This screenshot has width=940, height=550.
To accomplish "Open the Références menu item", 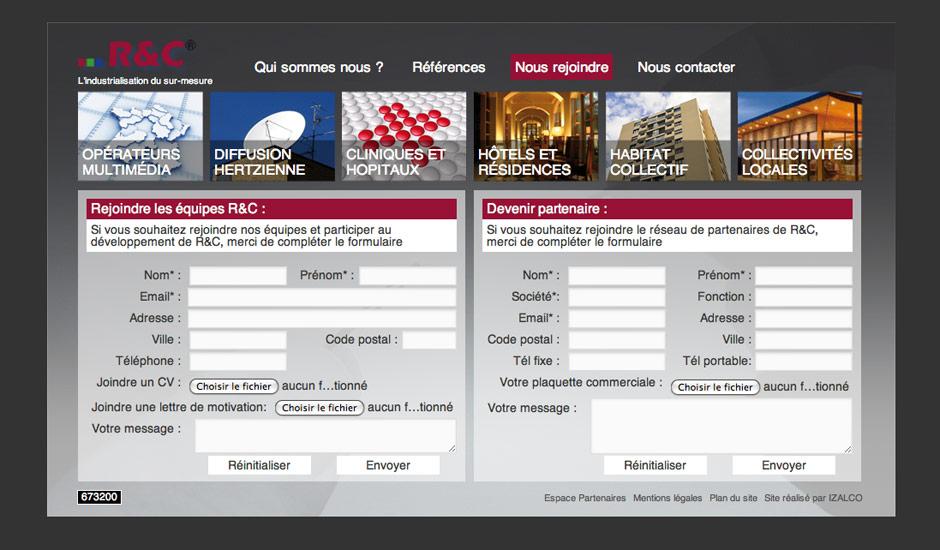I will (x=449, y=68).
